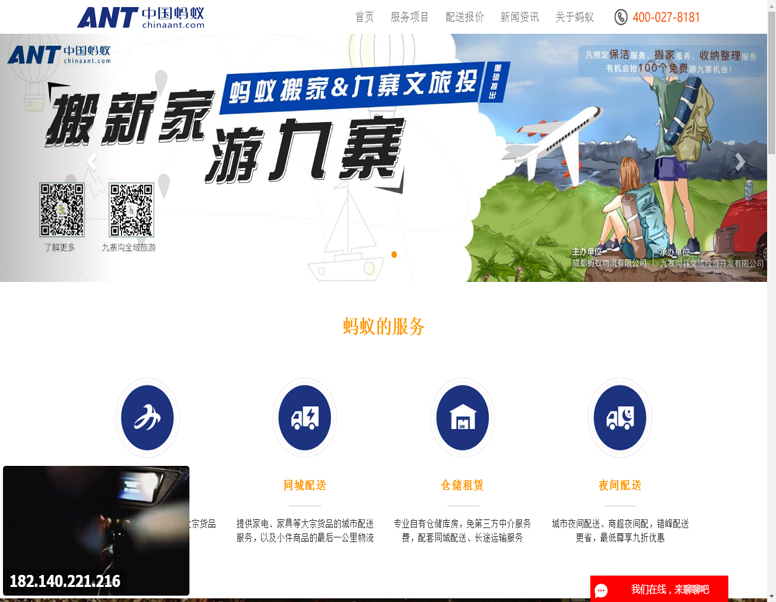
Task: Click the ANT logo inside the banner
Action: pos(59,54)
